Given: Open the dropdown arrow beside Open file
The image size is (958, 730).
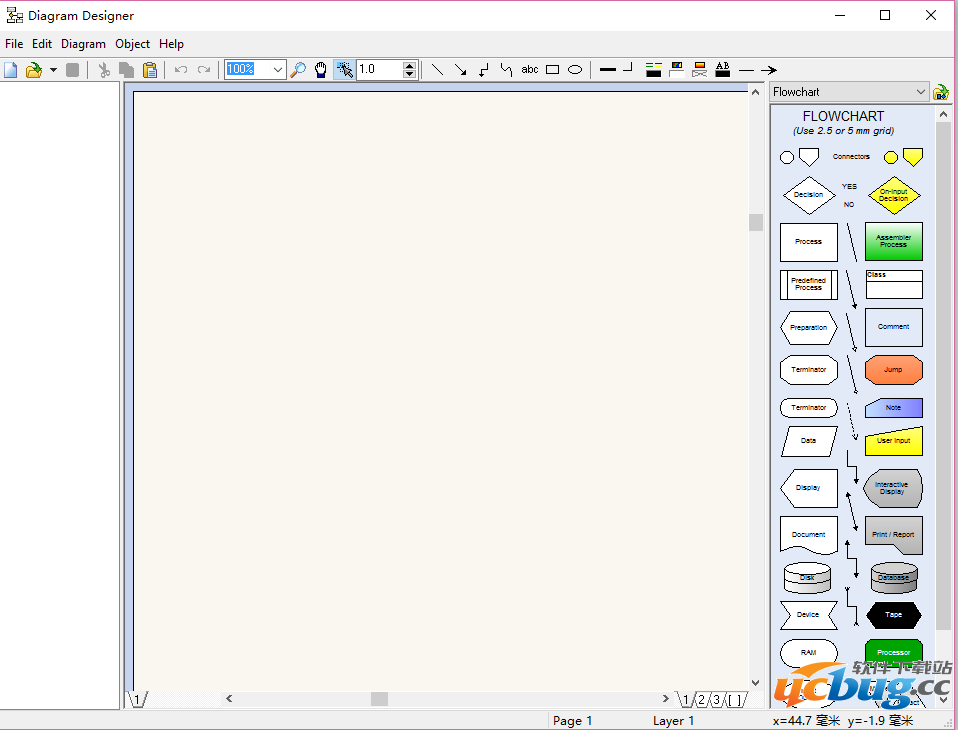Looking at the screenshot, I should [x=53, y=70].
